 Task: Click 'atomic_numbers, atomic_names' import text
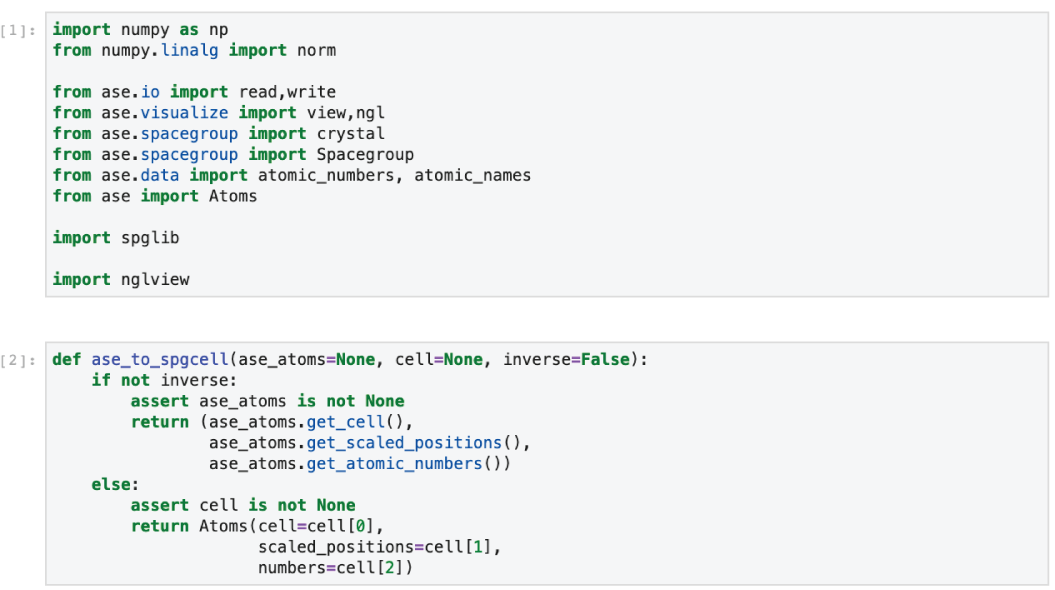[x=394, y=176]
